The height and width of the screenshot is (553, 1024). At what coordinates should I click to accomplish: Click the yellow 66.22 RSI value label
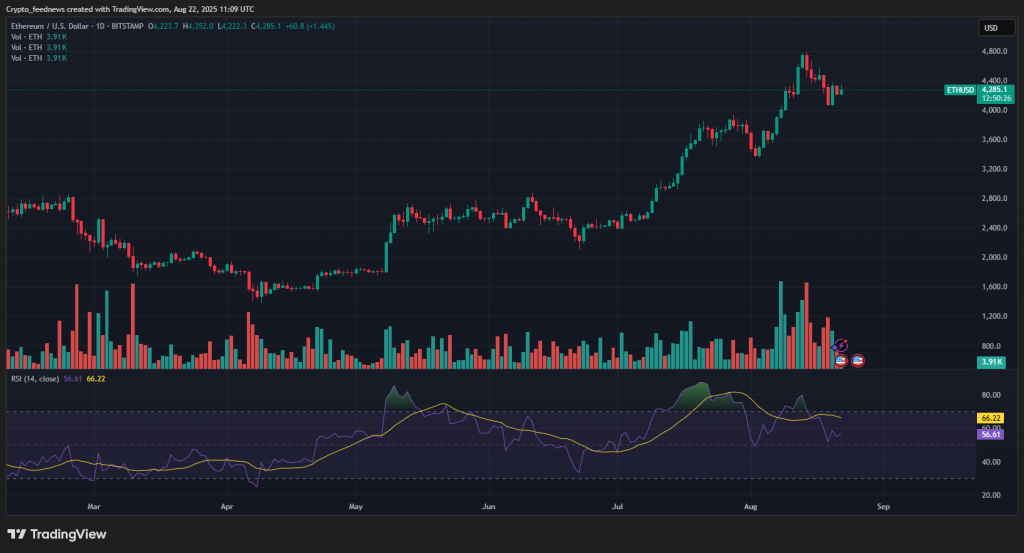[991, 418]
